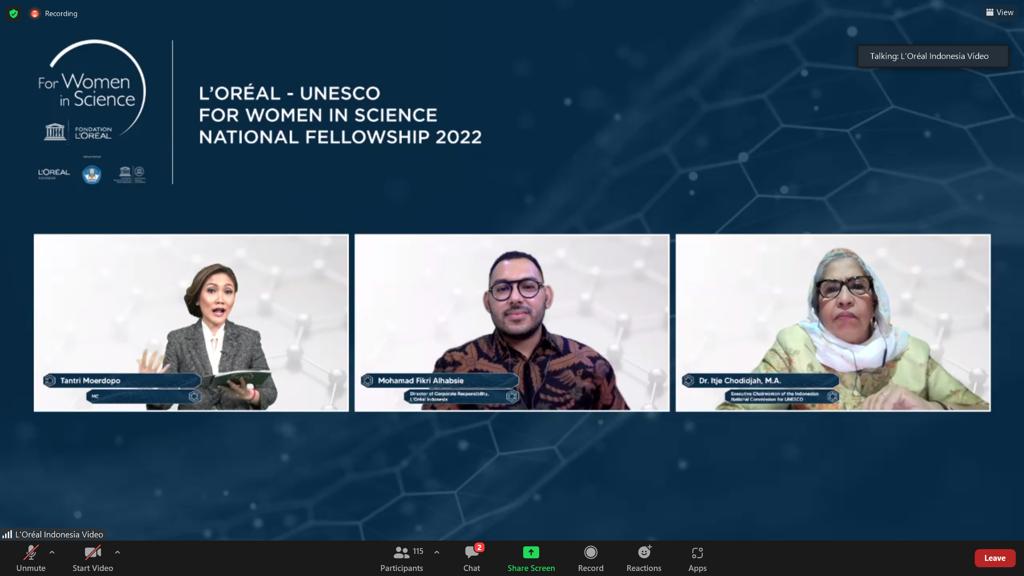Open the Reactions menu

pos(644,559)
